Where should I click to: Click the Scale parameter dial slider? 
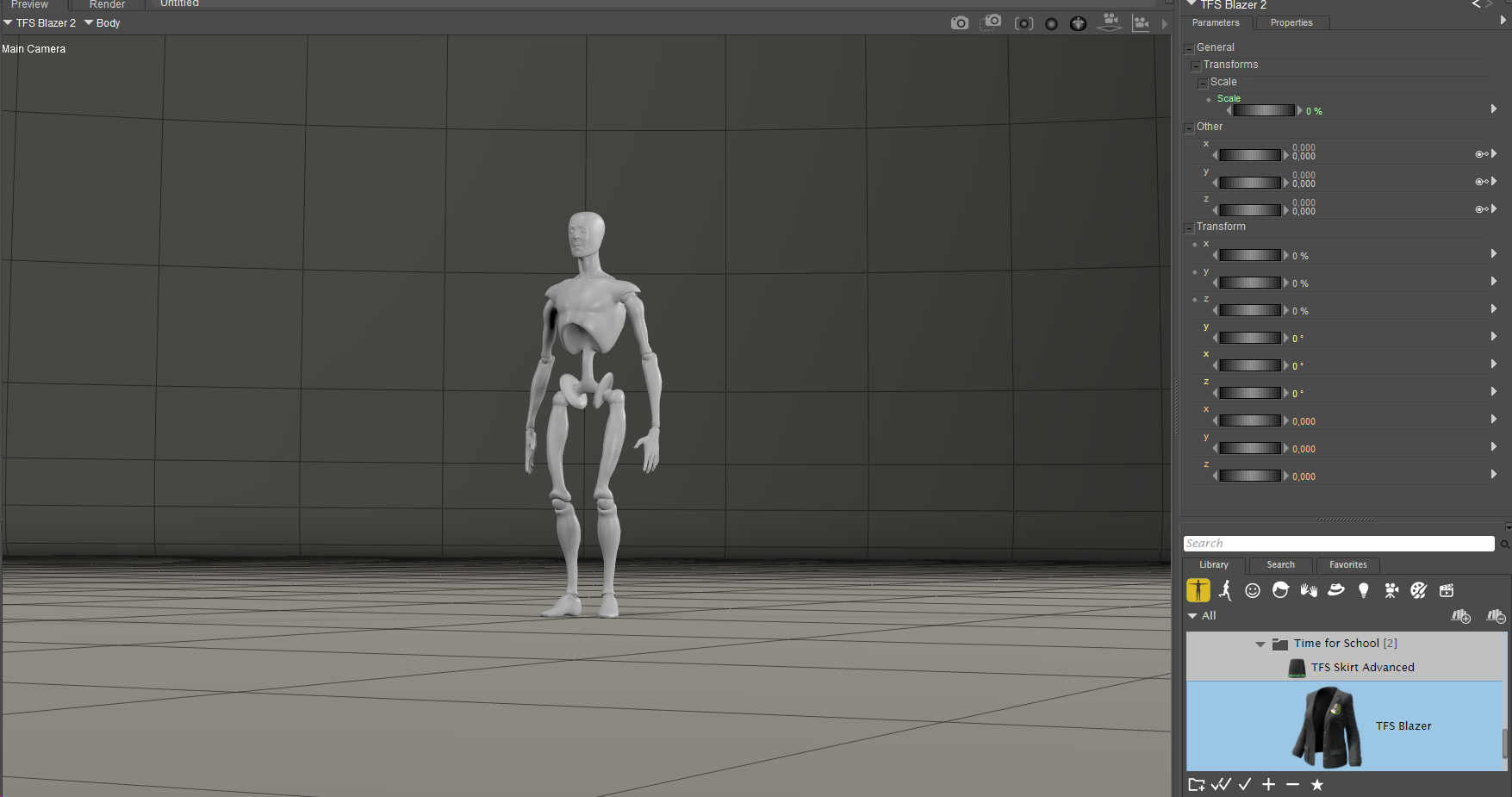coord(1263,110)
